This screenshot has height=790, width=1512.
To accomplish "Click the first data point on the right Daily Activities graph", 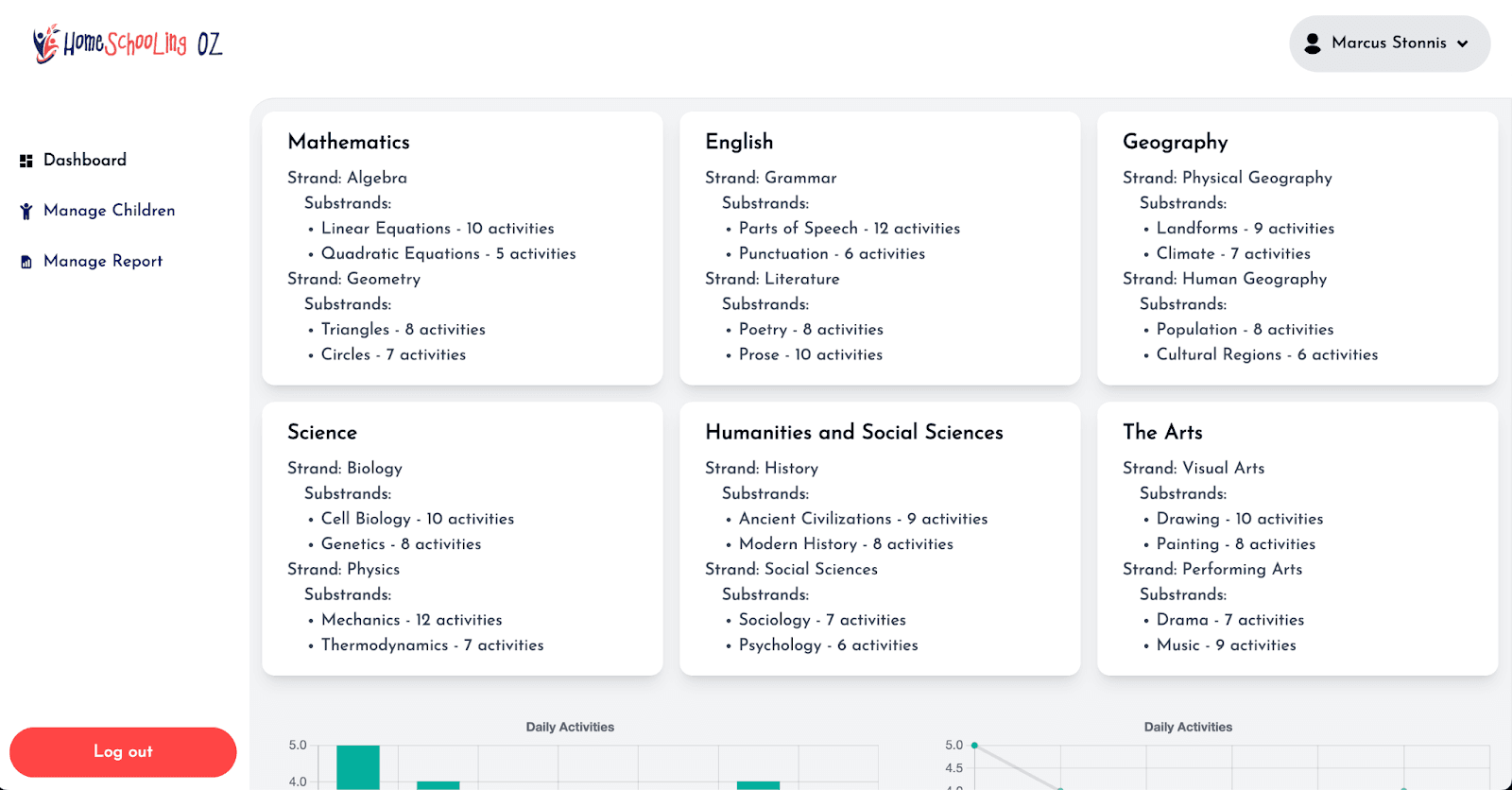I will pyautogui.click(x=974, y=745).
